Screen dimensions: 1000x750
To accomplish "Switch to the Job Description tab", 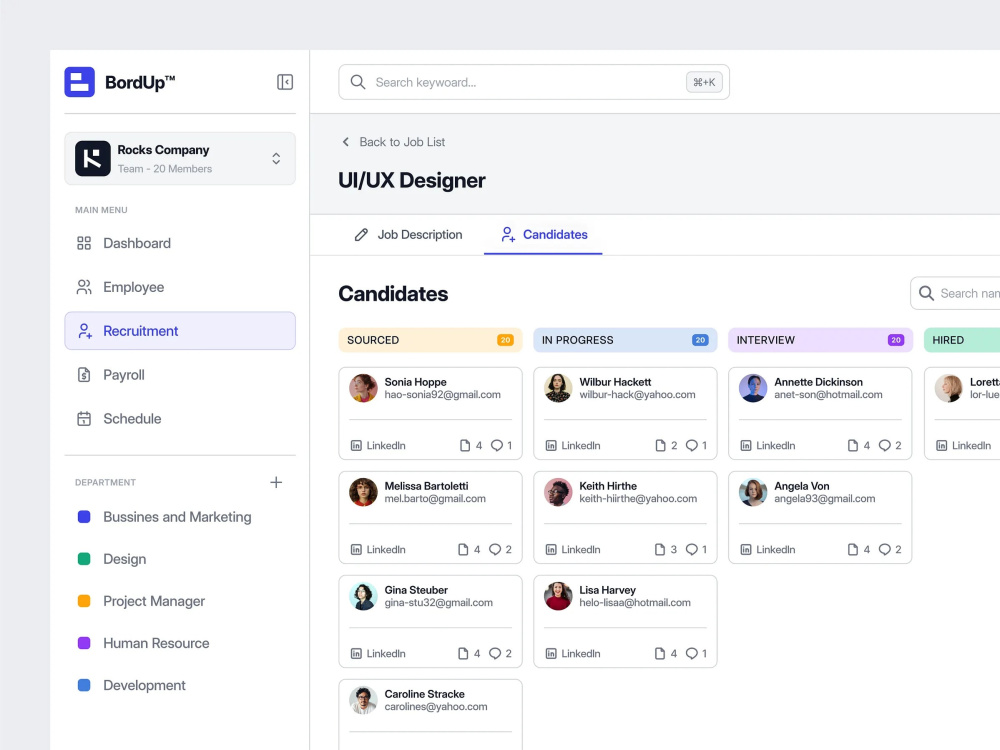I will [408, 235].
